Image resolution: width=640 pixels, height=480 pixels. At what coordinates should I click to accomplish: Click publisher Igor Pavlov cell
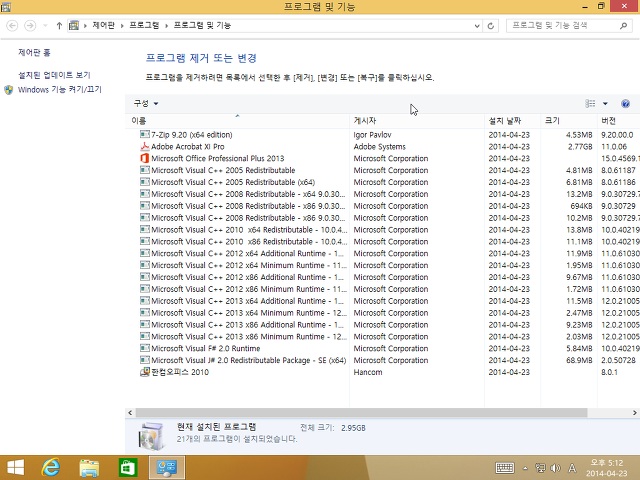[372, 135]
